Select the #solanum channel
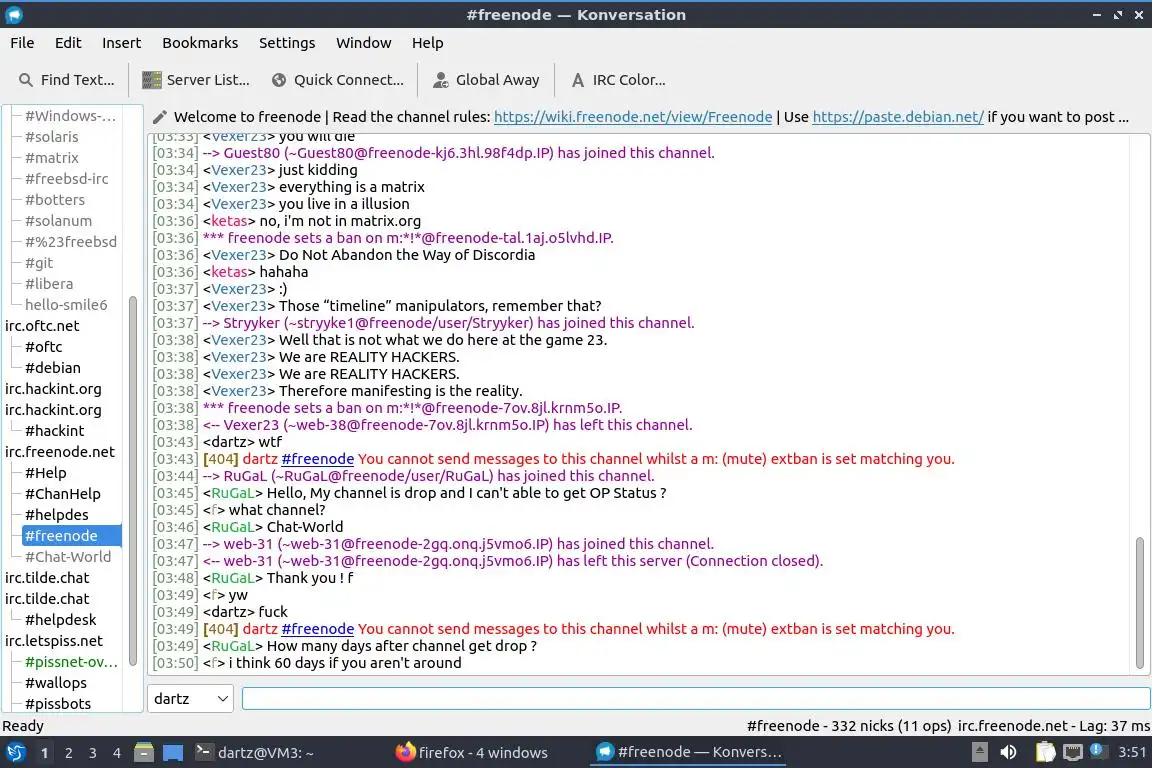The height and width of the screenshot is (768, 1152). click(x=58, y=220)
